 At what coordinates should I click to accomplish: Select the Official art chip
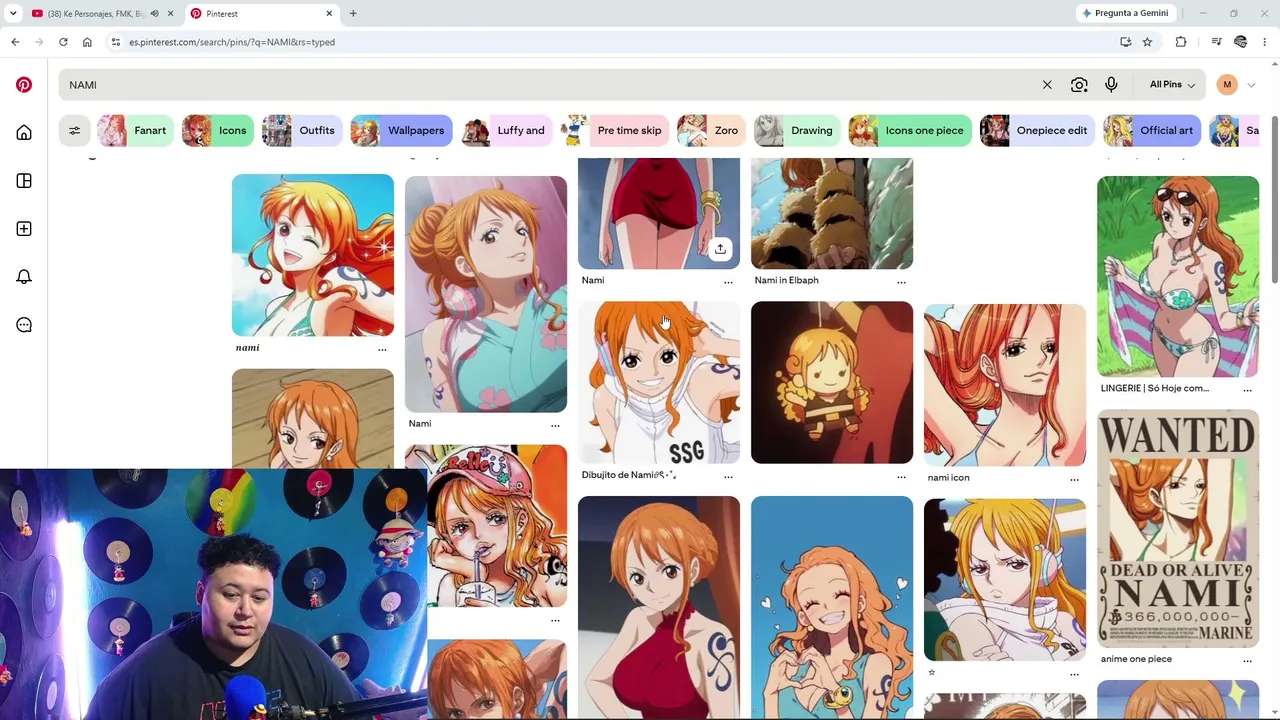1152,131
